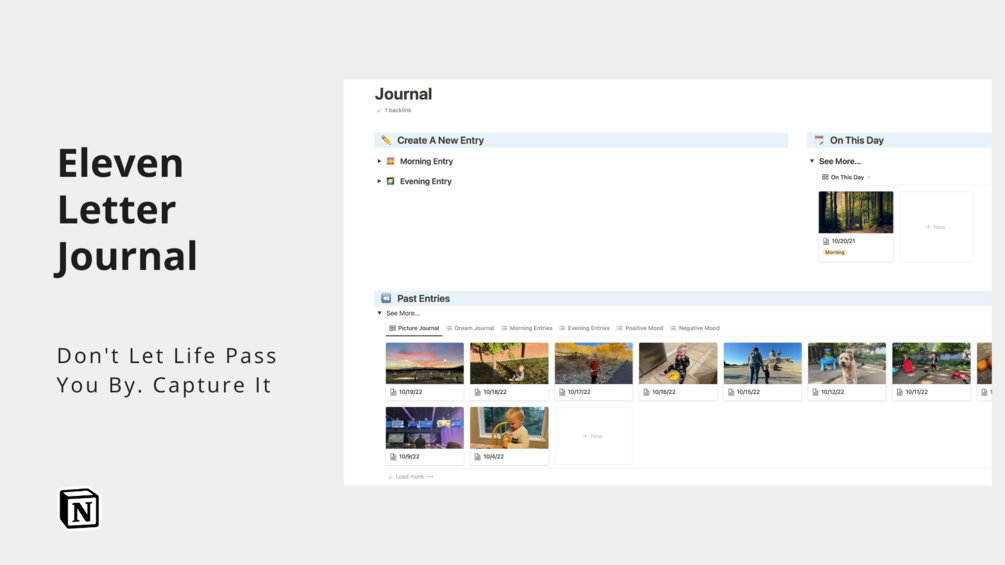Image resolution: width=1005 pixels, height=565 pixels.
Task: Expand the Evening Entry toggle arrow
Action: pyautogui.click(x=379, y=181)
